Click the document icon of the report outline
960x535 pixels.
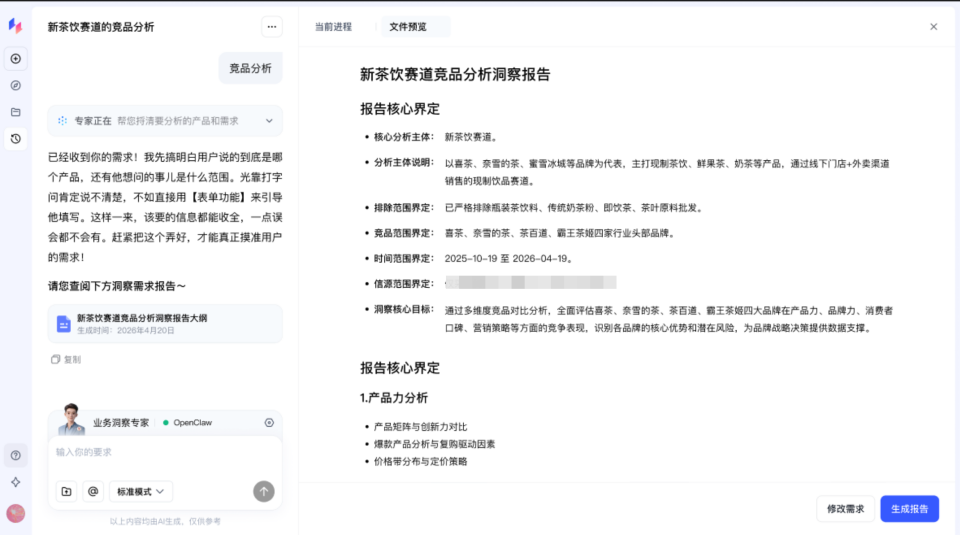pyautogui.click(x=64, y=324)
